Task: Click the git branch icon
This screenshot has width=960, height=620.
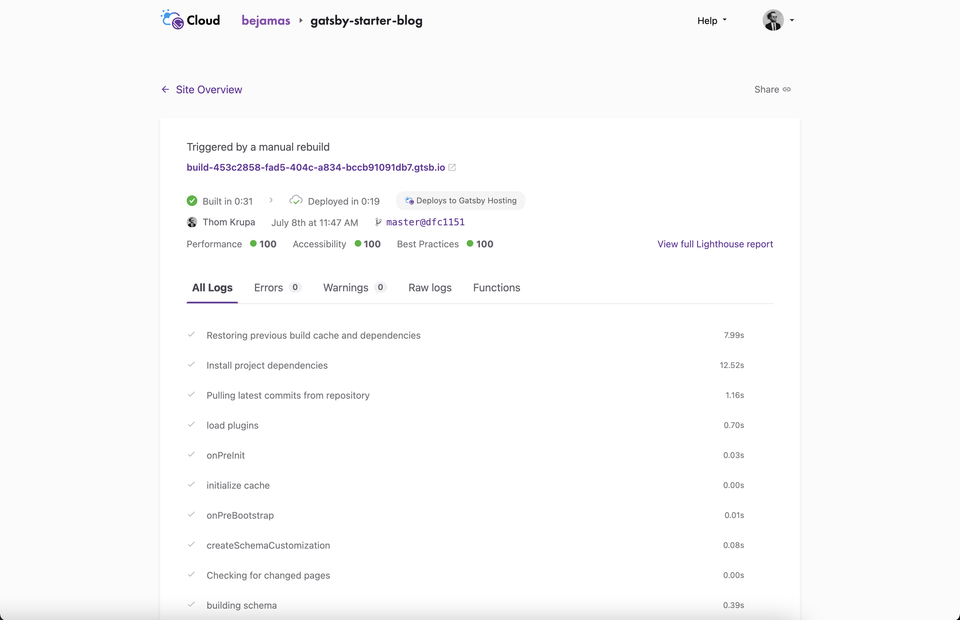Action: pyautogui.click(x=378, y=222)
